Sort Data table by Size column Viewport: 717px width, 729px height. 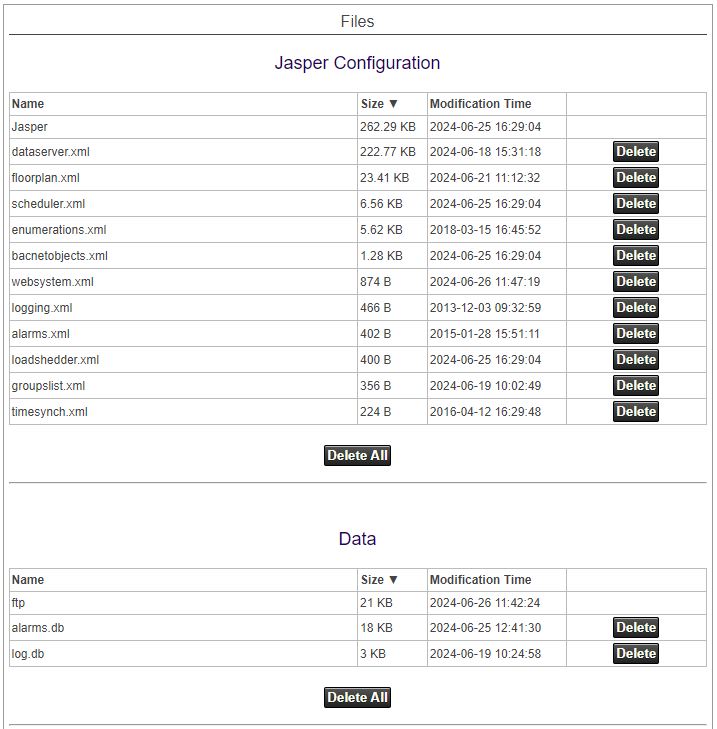tap(379, 580)
